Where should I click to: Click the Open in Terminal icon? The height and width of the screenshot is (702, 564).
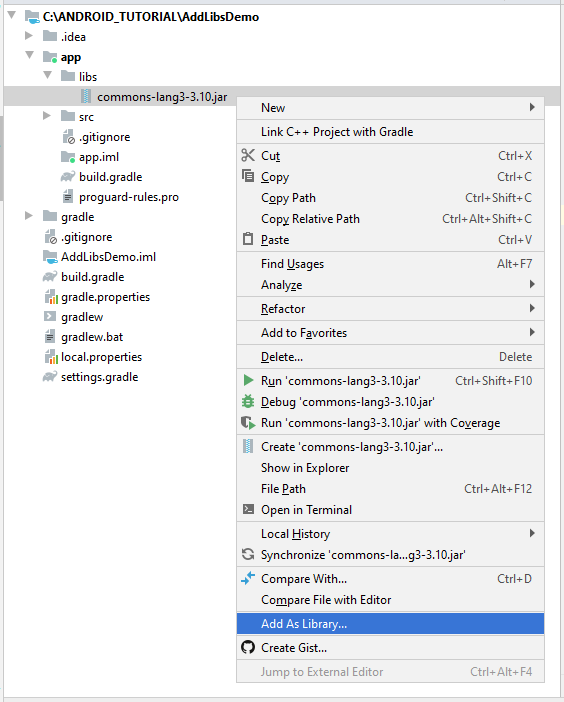(248, 509)
